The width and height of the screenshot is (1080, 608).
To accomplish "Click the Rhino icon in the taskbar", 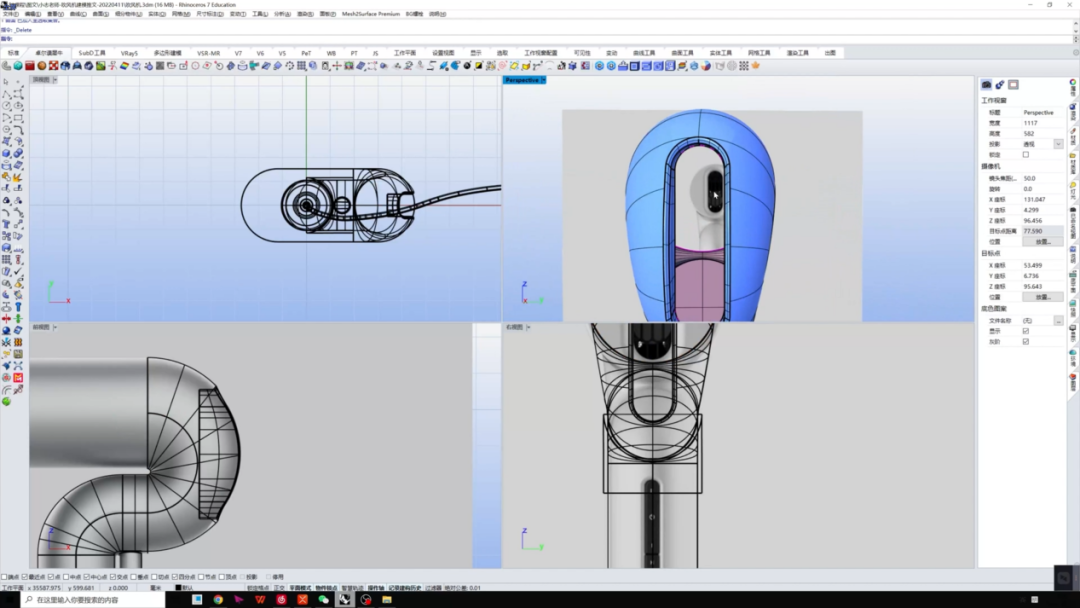I will (x=344, y=600).
